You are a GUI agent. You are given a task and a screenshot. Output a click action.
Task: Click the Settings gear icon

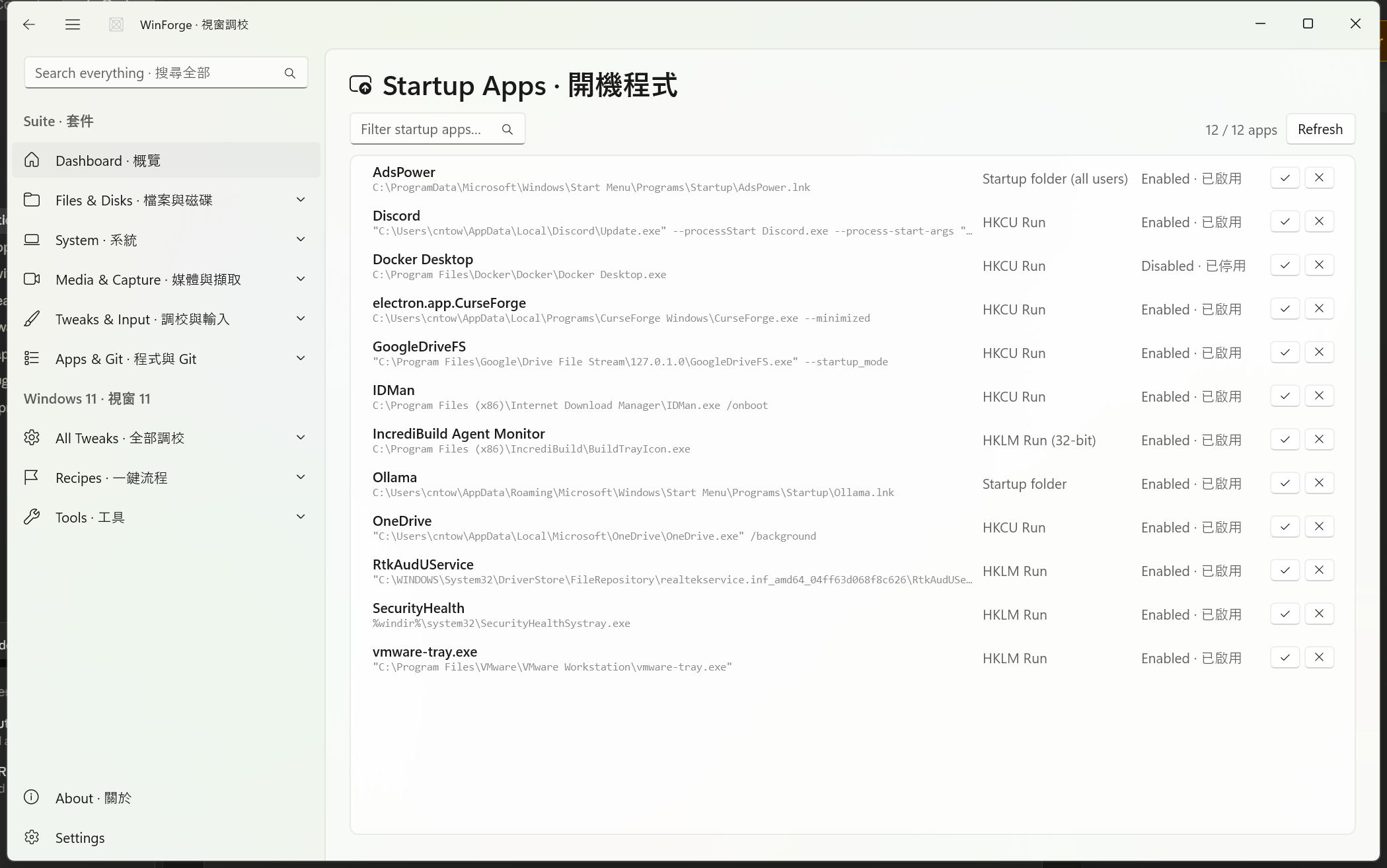32,837
